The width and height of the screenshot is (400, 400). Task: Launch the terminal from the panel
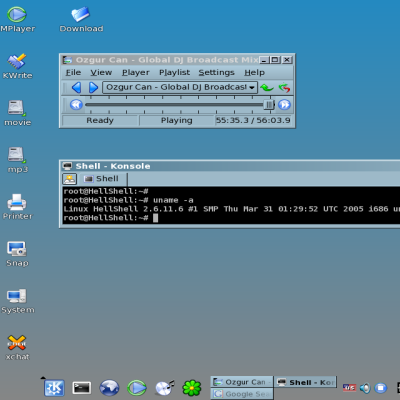pyautogui.click(x=82, y=388)
